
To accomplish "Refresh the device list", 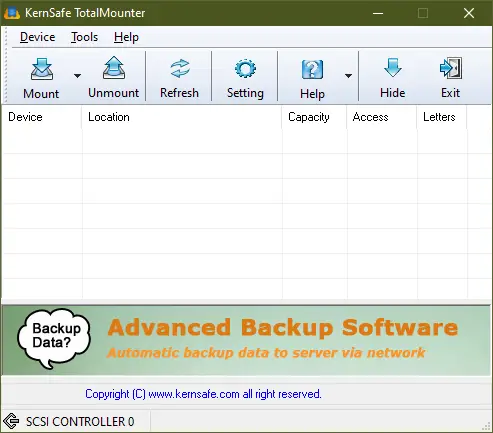I will [x=180, y=68].
